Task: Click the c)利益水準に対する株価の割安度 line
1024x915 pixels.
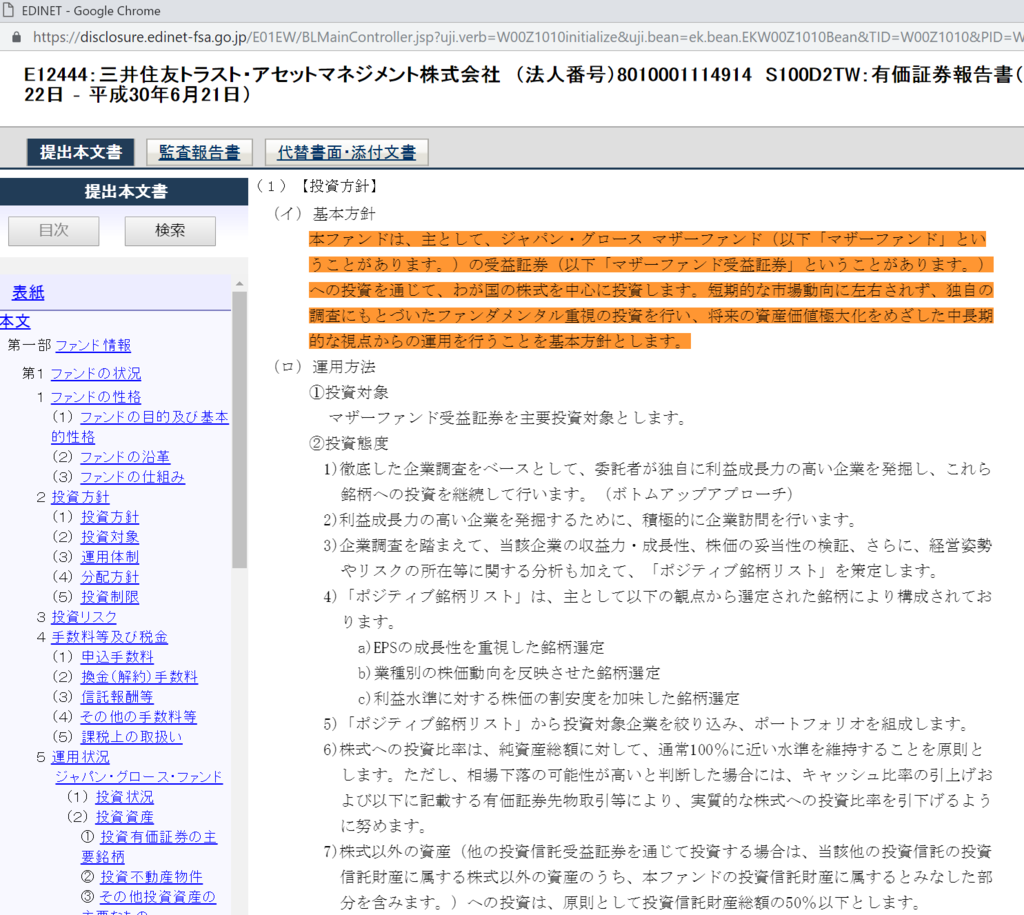Action: (549, 698)
